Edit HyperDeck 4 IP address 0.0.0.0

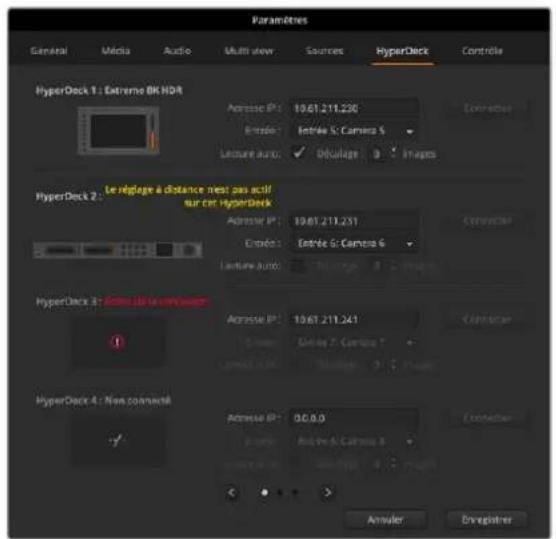pyautogui.click(x=354, y=418)
